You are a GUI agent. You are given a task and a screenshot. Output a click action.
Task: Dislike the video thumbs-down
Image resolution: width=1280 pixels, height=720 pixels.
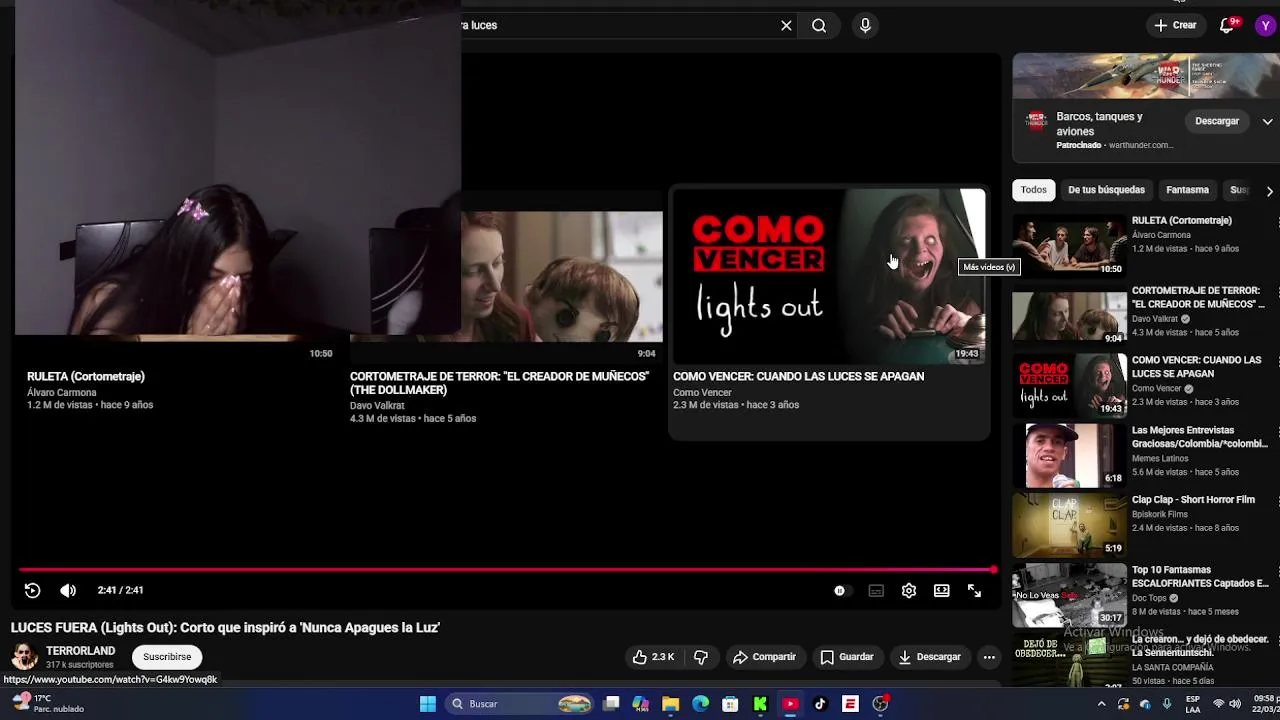[x=701, y=657]
